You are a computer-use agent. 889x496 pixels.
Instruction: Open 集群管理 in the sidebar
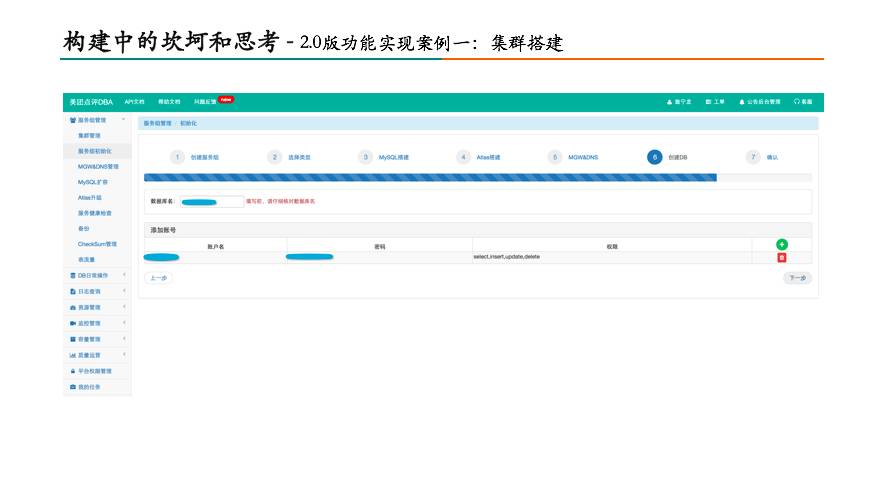(89, 136)
